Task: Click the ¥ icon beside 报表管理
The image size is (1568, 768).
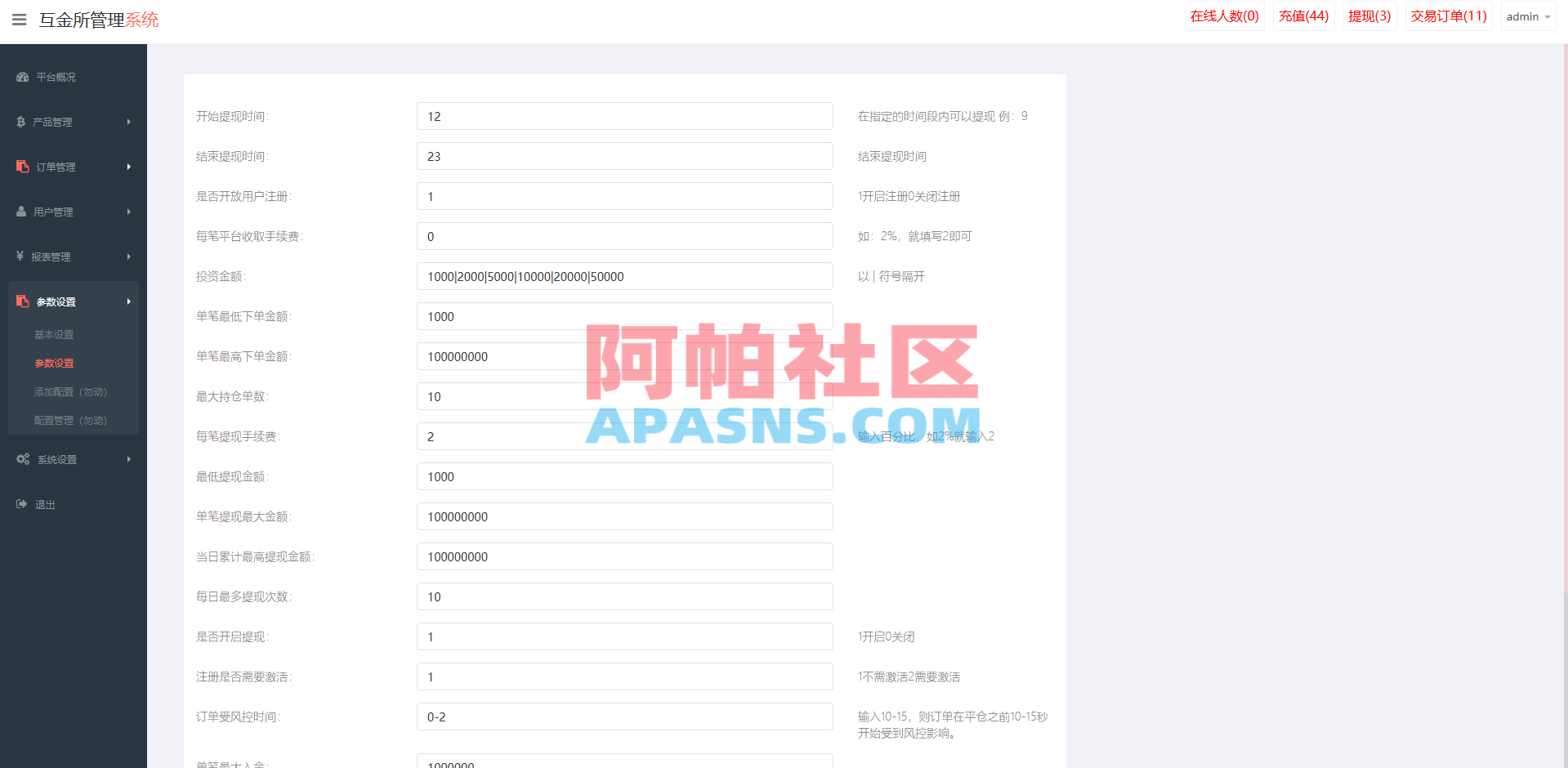Action: [21, 256]
